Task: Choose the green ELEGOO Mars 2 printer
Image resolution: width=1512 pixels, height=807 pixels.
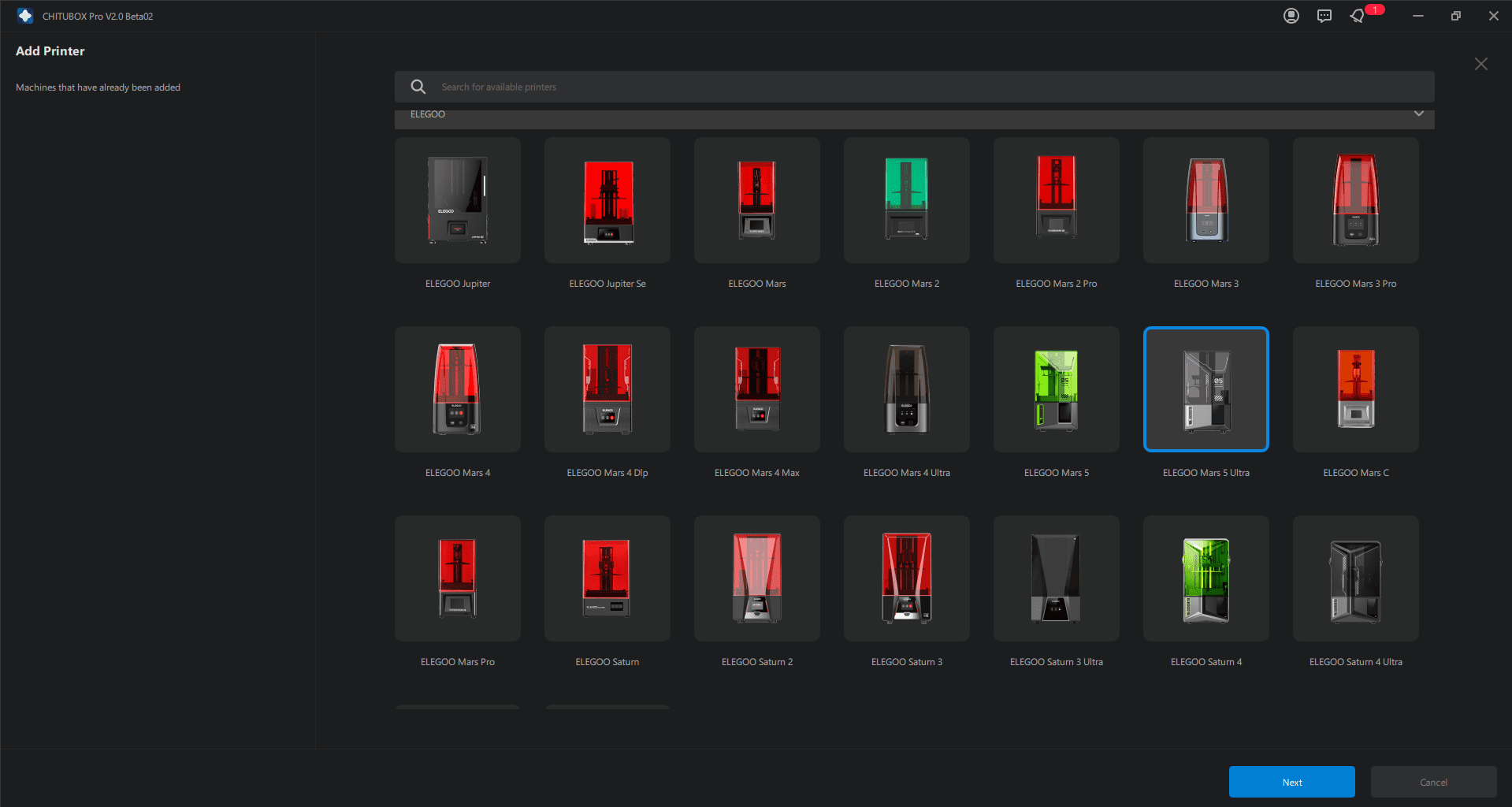Action: click(x=907, y=200)
